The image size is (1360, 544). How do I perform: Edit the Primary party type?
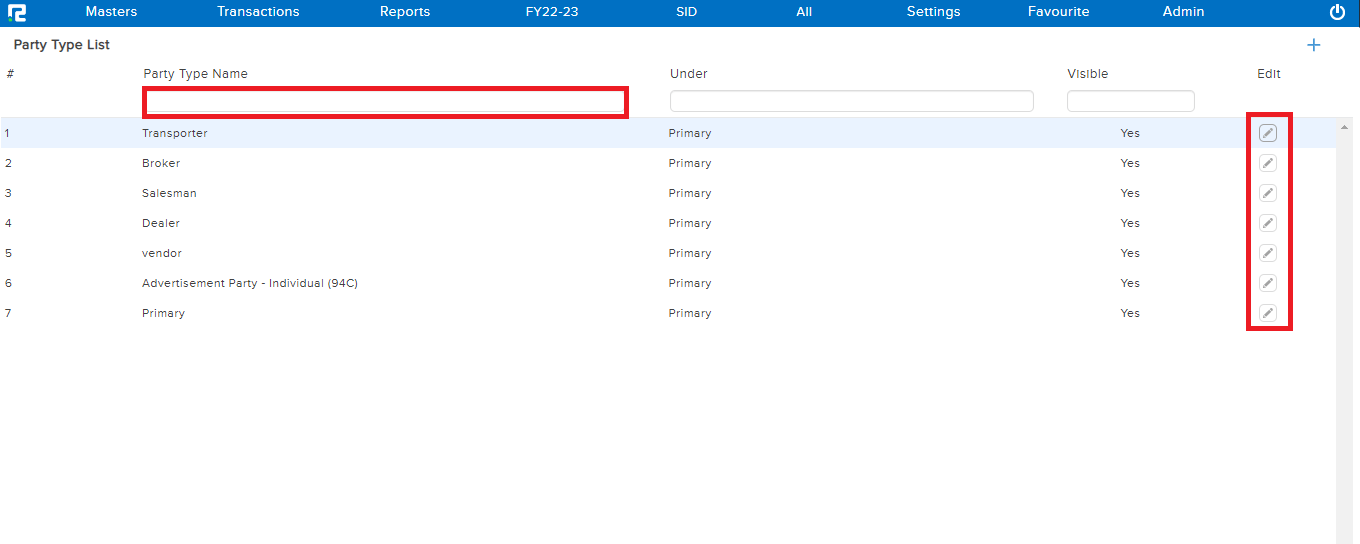click(x=1267, y=313)
